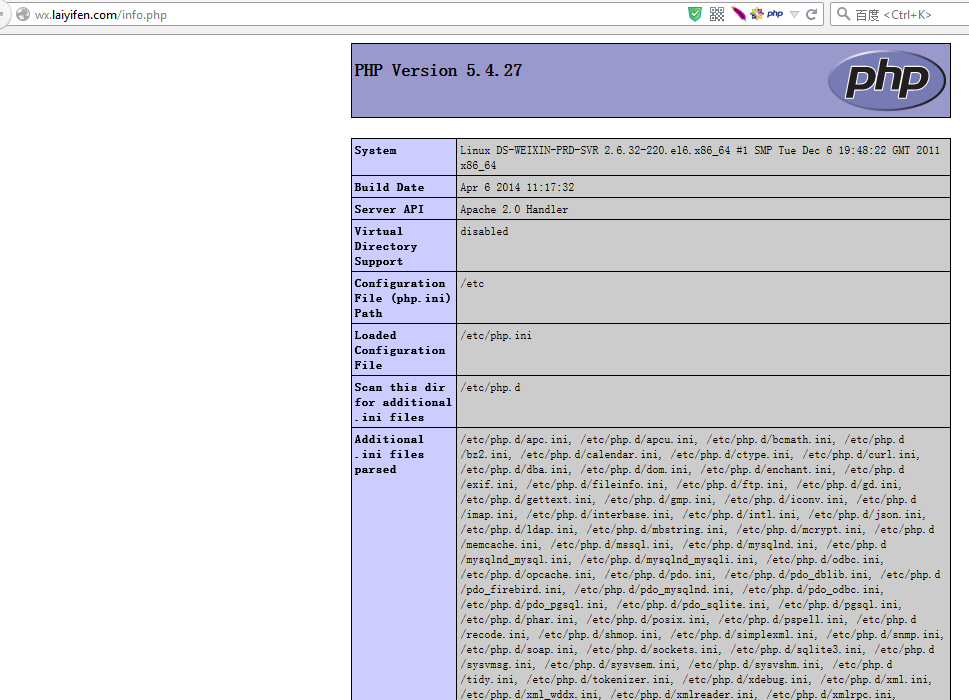Click the '/etc/php.d' value

tap(490, 387)
